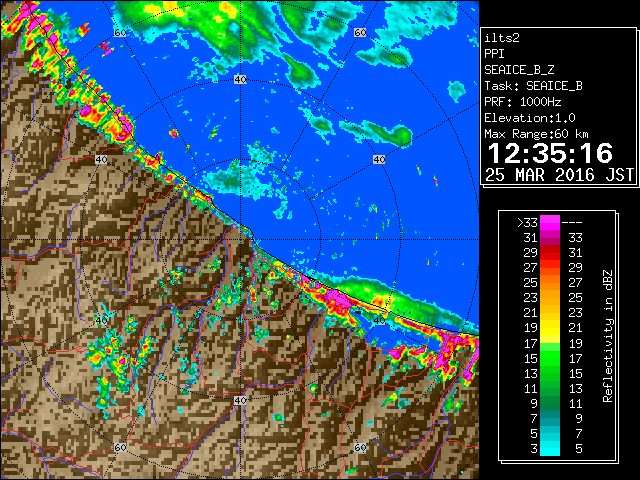Click the 'PRF: 1000Hz' value
The width and height of the screenshot is (640, 480).
click(x=522, y=102)
